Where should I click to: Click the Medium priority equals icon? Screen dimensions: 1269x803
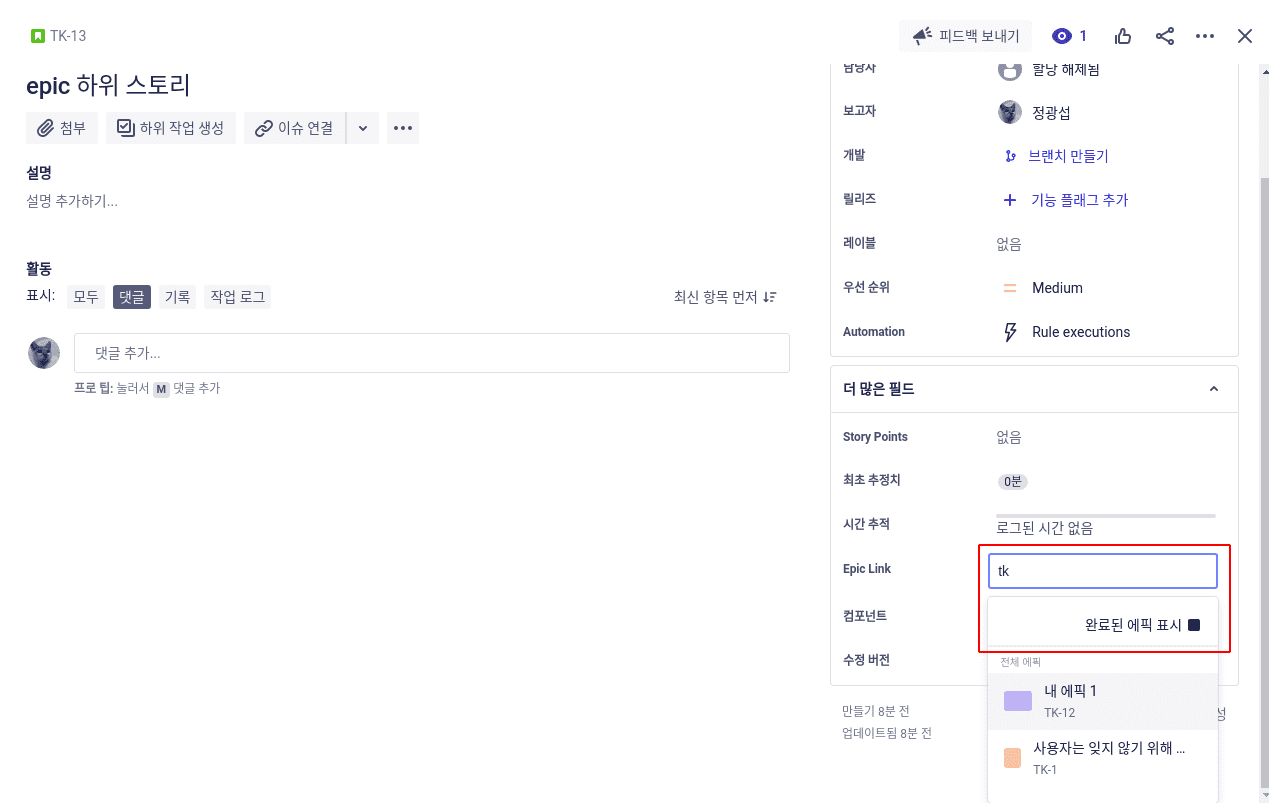coord(1010,288)
